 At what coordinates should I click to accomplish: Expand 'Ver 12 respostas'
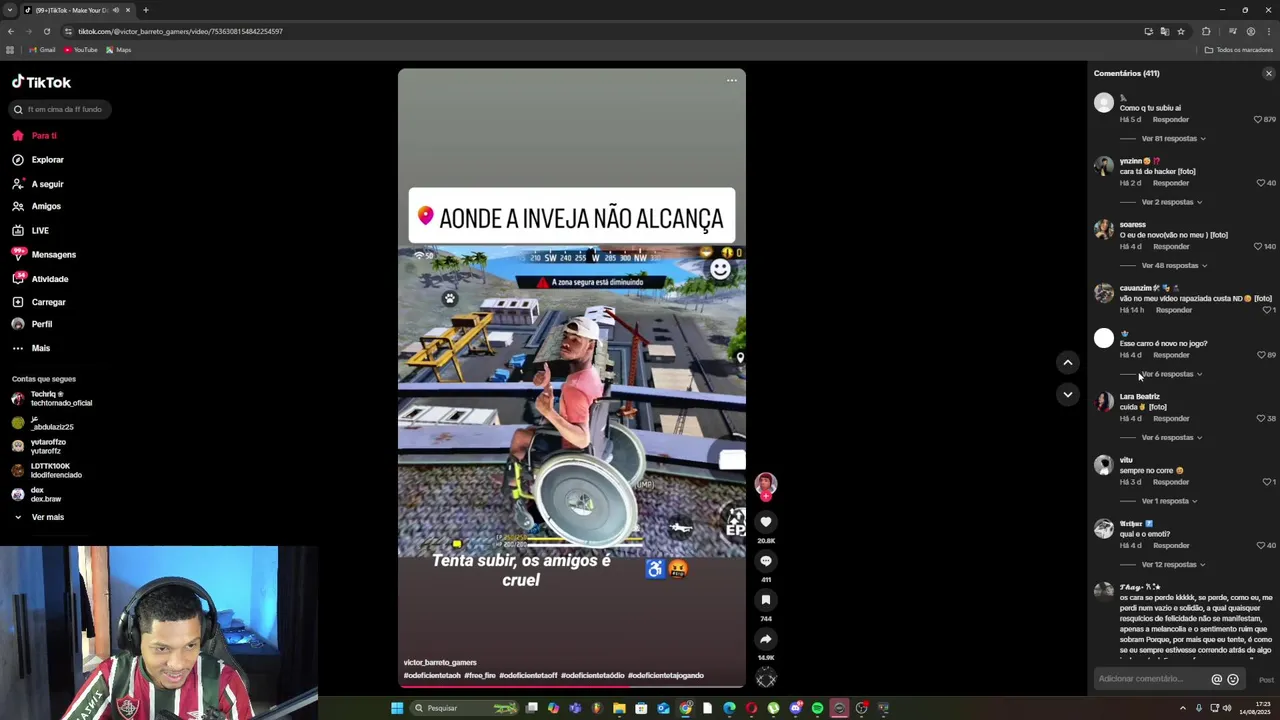click(1173, 565)
